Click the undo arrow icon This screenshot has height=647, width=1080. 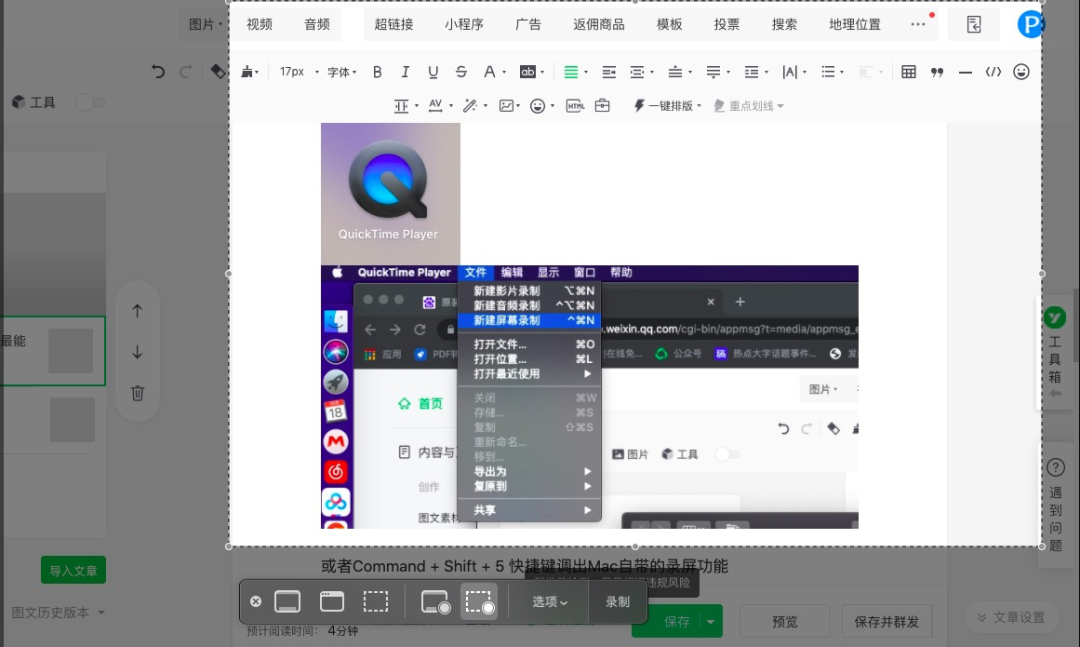(158, 71)
